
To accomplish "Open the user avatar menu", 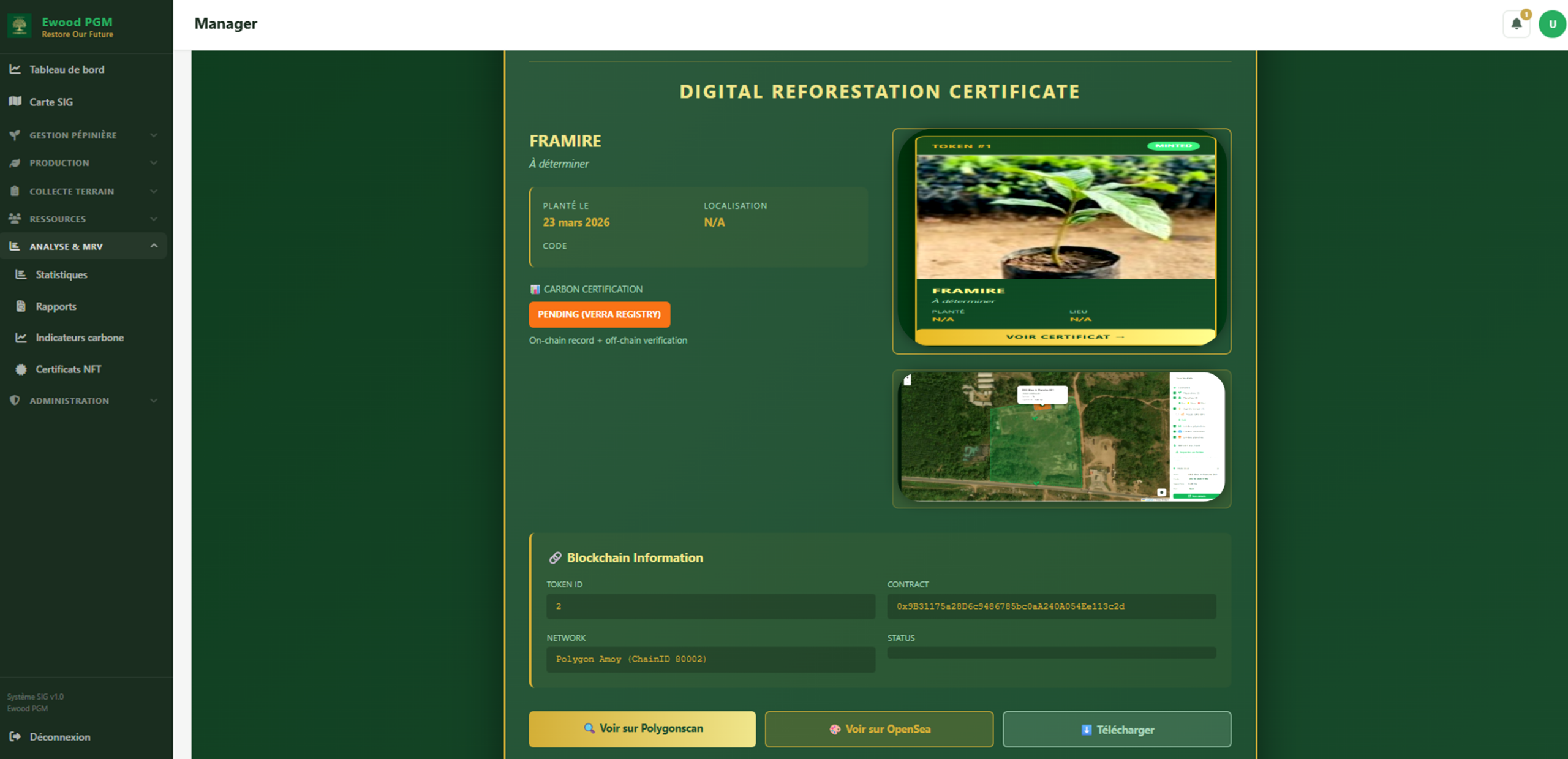I will (1552, 24).
